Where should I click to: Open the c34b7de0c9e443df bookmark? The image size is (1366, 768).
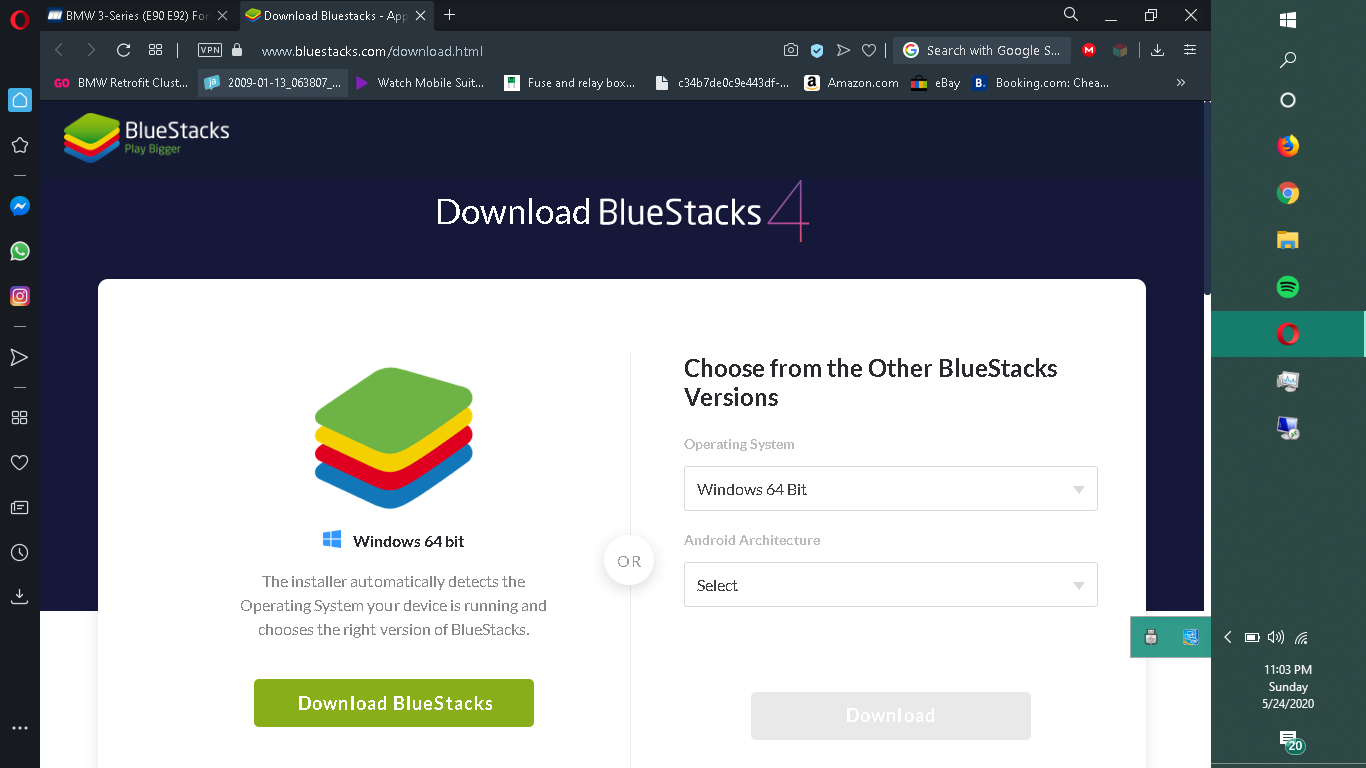722,83
